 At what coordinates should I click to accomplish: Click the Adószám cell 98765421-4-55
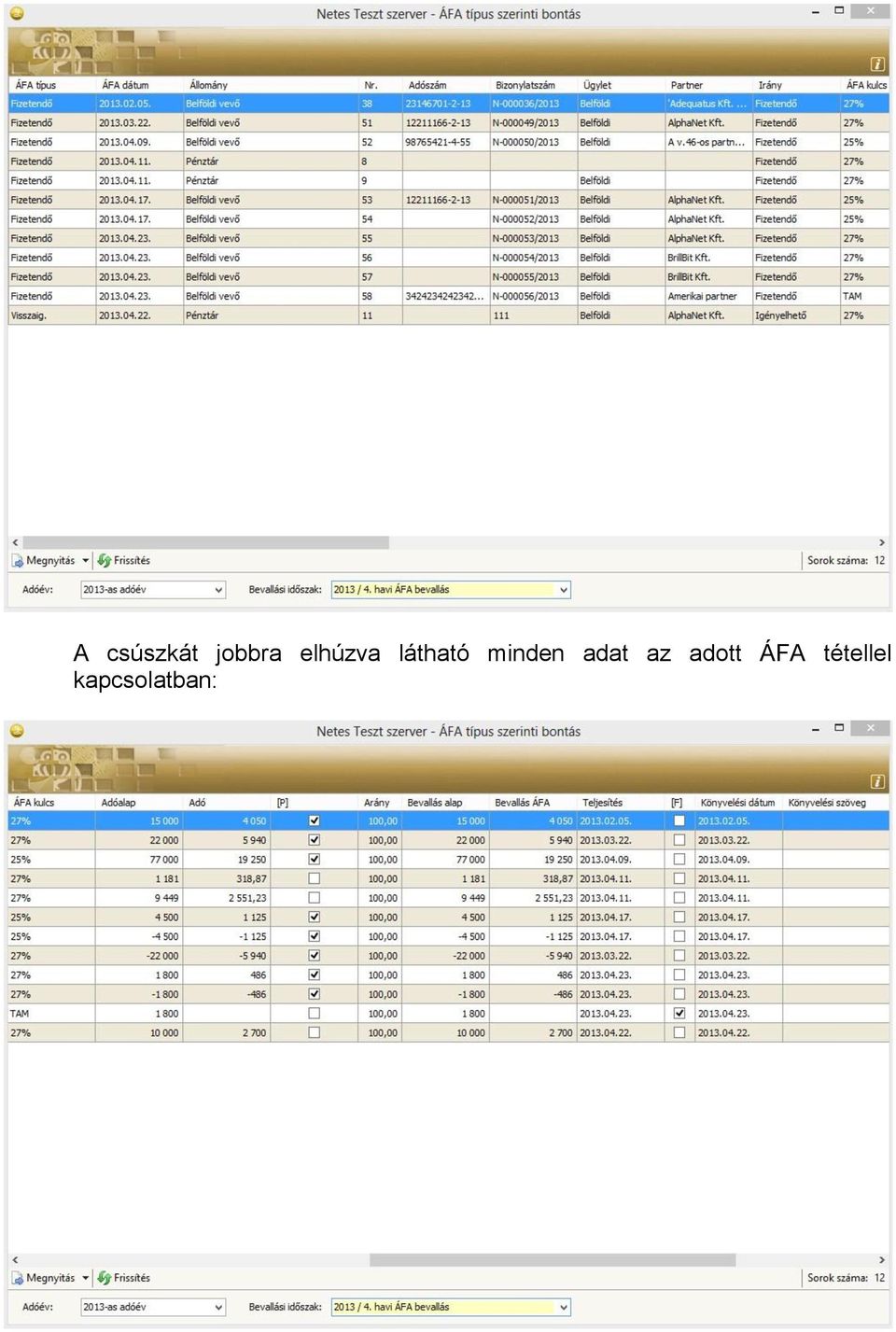tap(446, 143)
